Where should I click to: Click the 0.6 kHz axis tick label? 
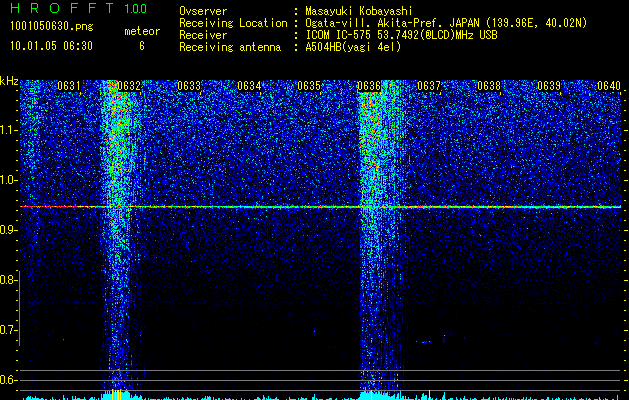tap(8, 380)
